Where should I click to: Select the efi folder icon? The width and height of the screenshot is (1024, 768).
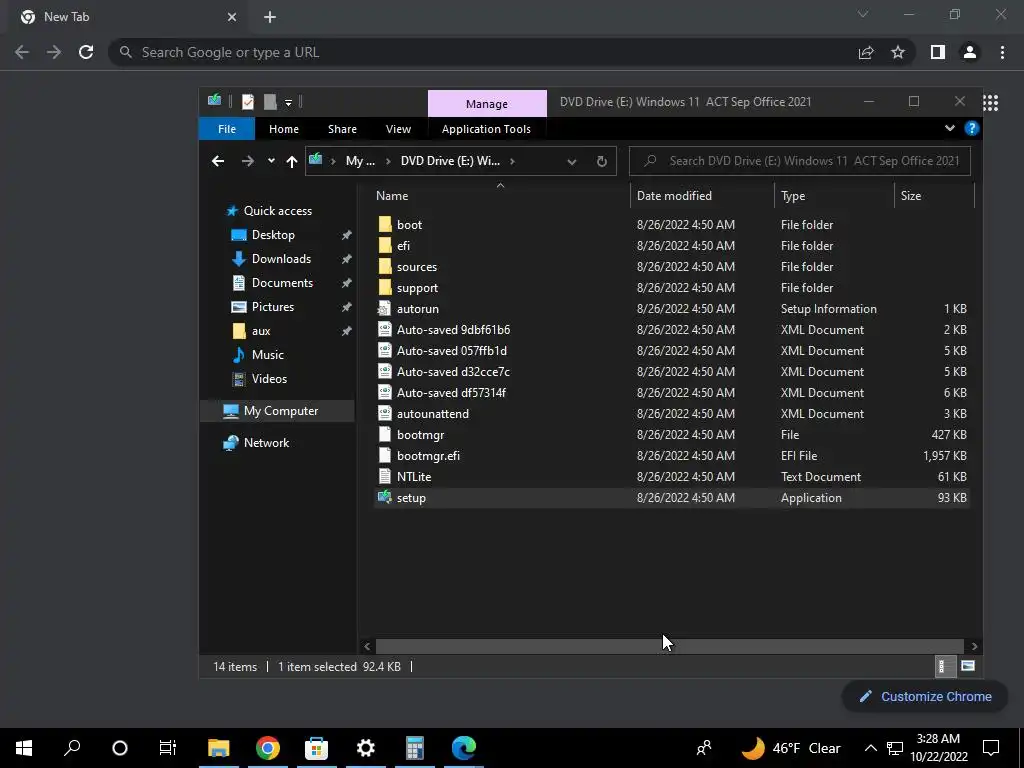click(385, 246)
